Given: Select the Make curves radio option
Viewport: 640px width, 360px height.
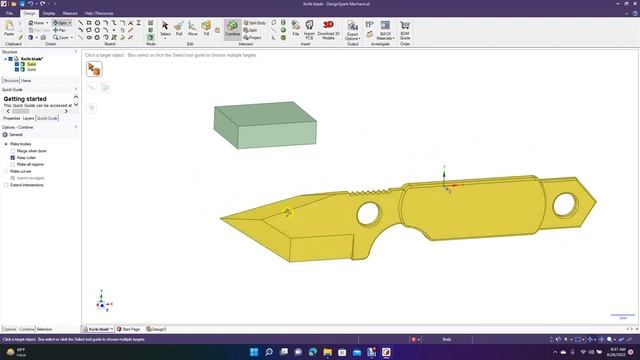Looking at the screenshot, I should click(x=6, y=171).
